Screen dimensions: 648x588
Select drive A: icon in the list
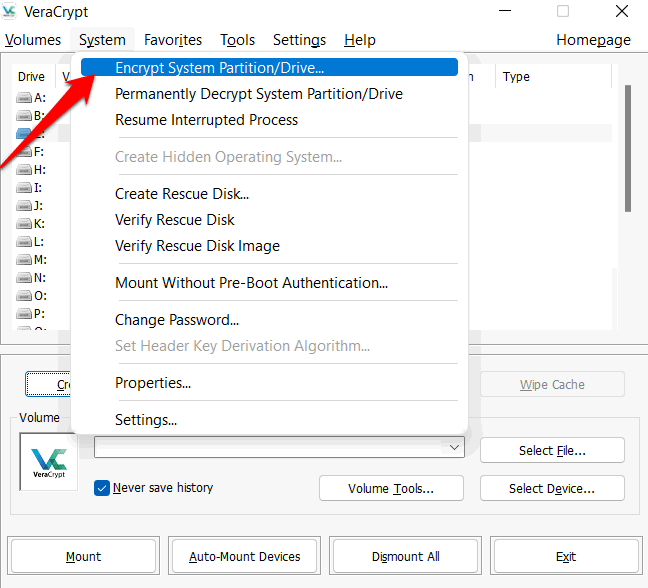[x=24, y=98]
